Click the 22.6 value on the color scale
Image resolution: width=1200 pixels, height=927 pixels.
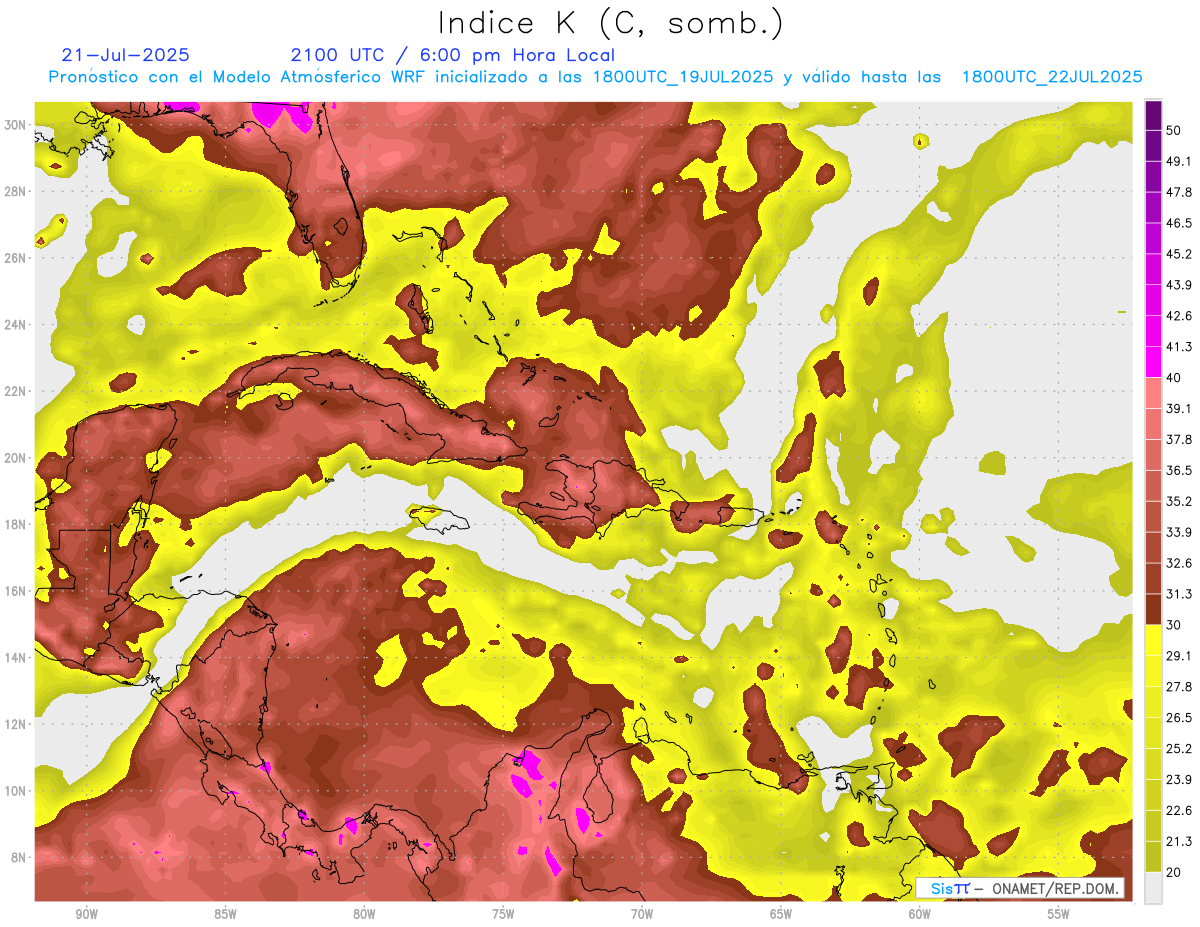point(1179,810)
